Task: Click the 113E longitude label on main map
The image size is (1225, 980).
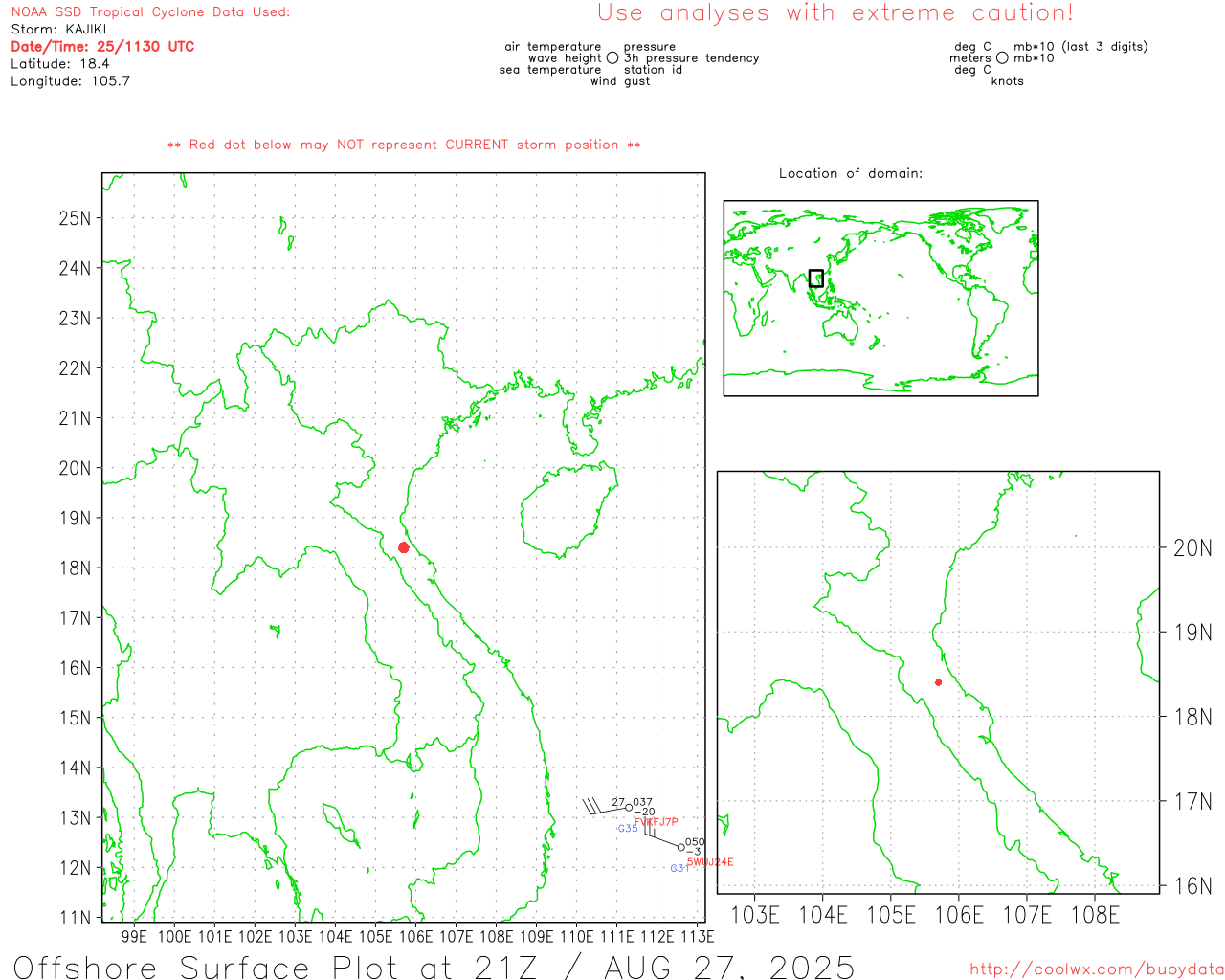Action: 697,936
